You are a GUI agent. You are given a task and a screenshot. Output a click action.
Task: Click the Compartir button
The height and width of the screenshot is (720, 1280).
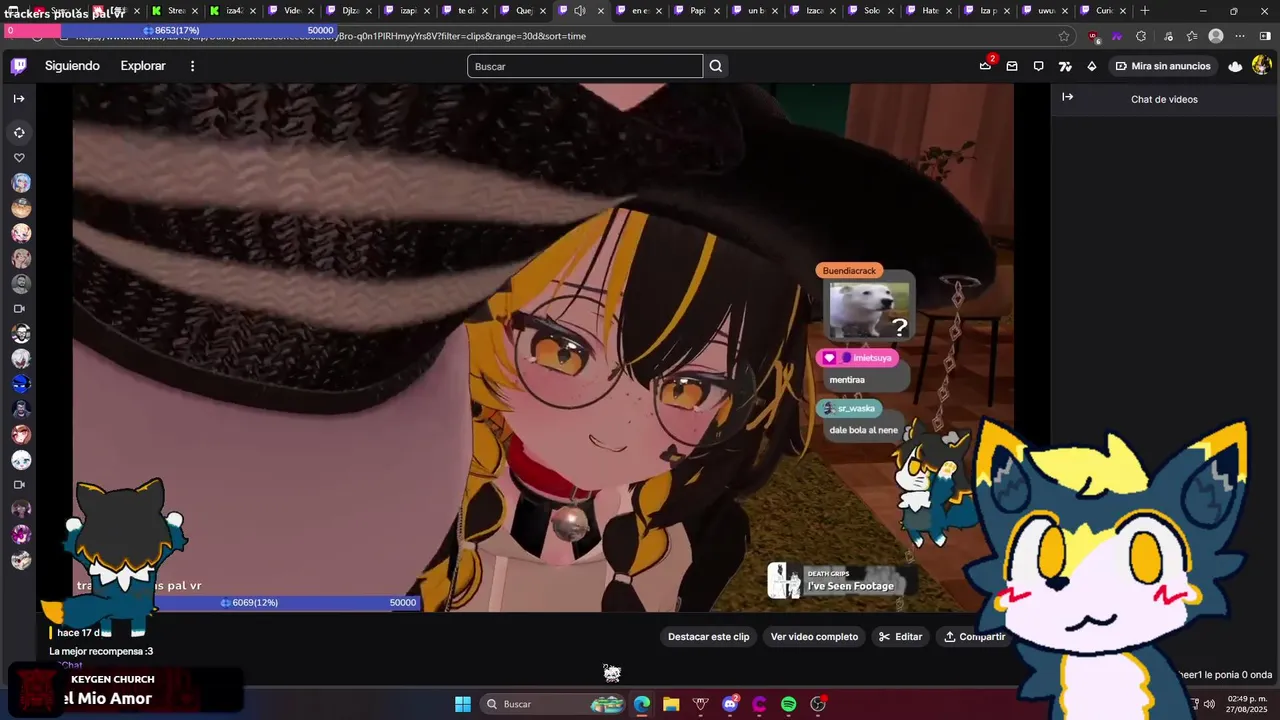pos(974,637)
